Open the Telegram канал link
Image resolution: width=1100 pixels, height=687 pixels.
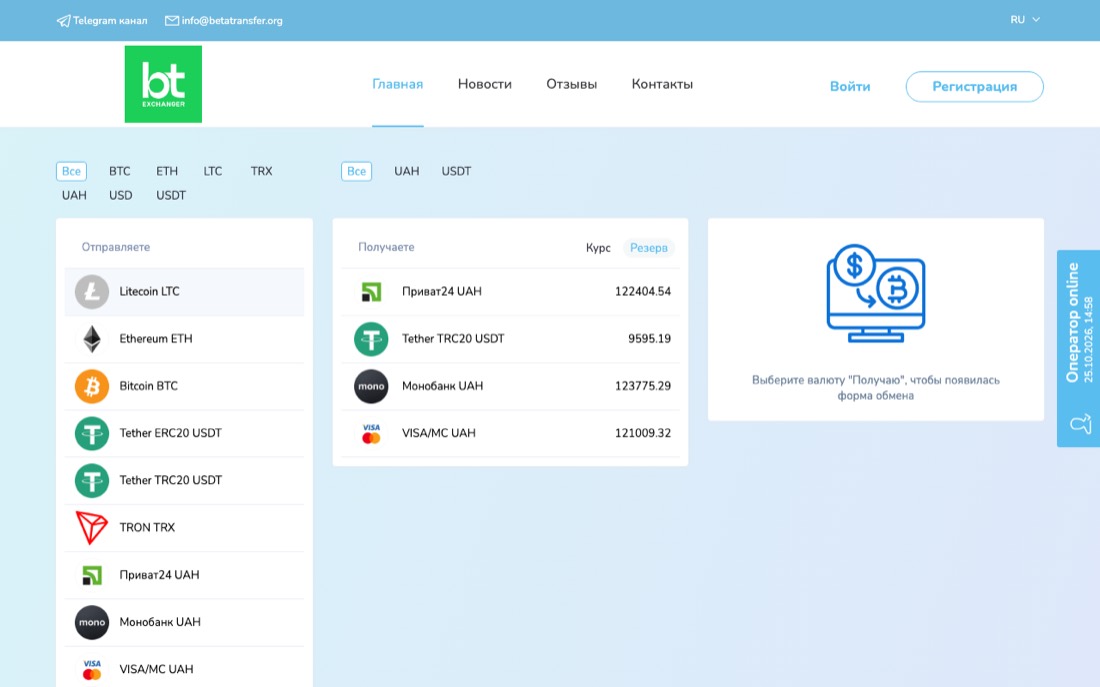[x=102, y=20]
